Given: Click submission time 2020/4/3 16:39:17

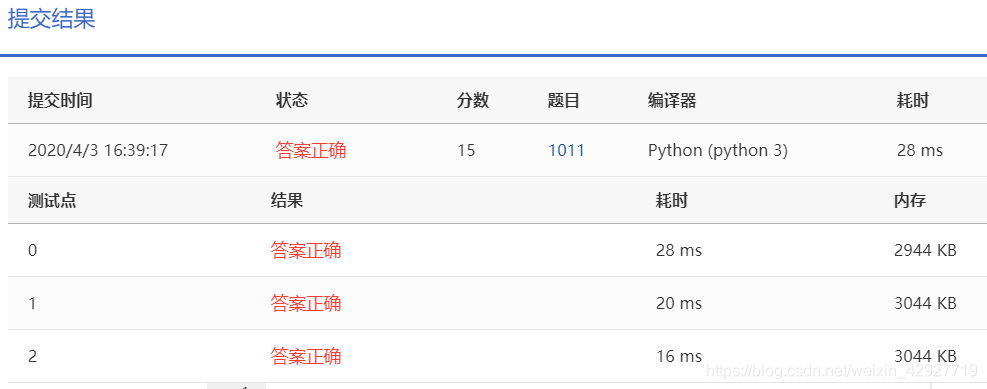Looking at the screenshot, I should 98,150.
